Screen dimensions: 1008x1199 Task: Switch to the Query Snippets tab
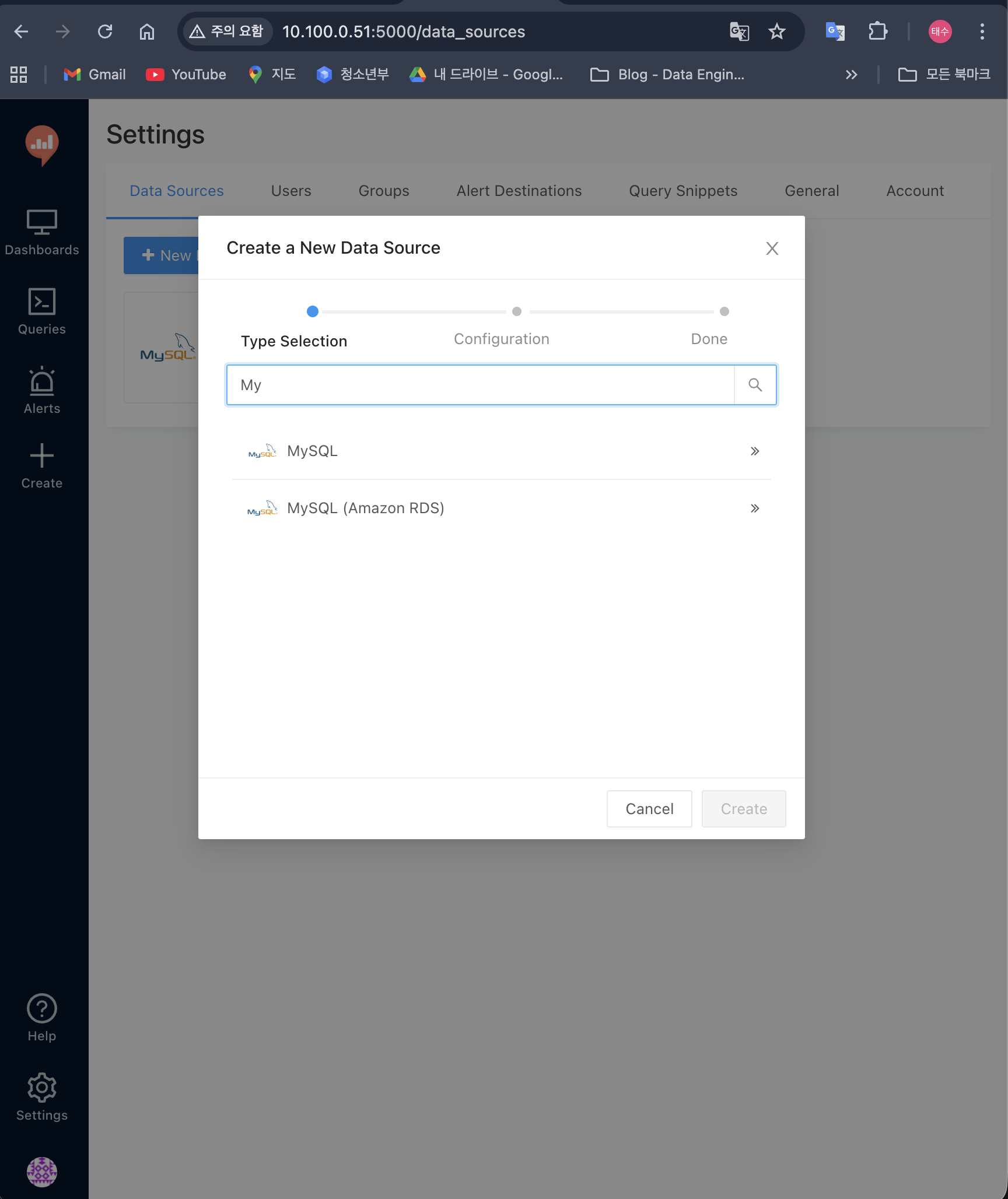tap(683, 191)
